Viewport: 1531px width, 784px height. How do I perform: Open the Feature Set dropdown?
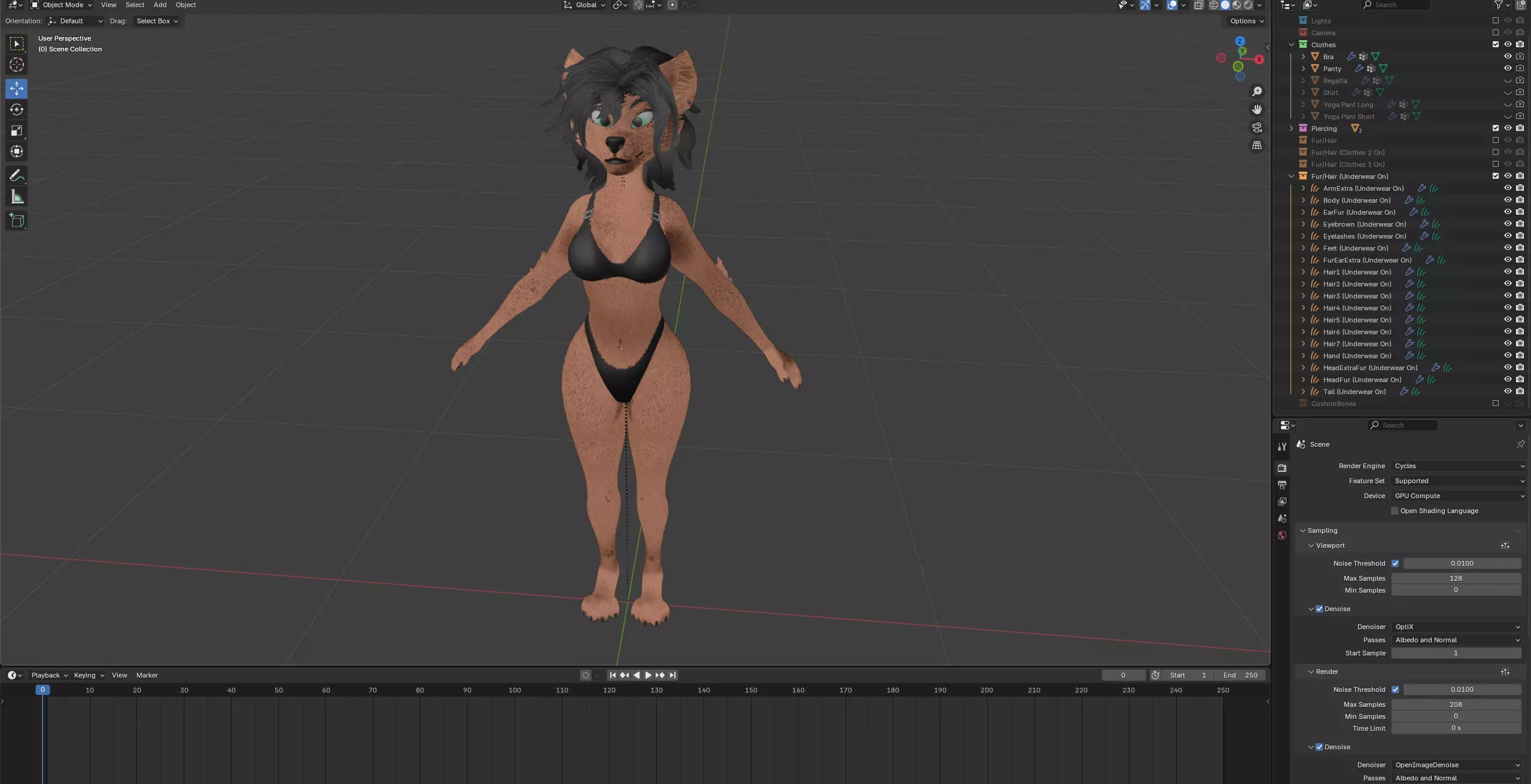tap(1459, 481)
